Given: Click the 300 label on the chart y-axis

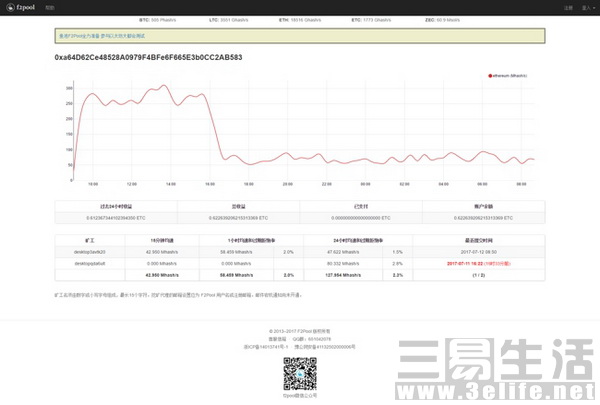Looking at the screenshot, I should [69, 88].
